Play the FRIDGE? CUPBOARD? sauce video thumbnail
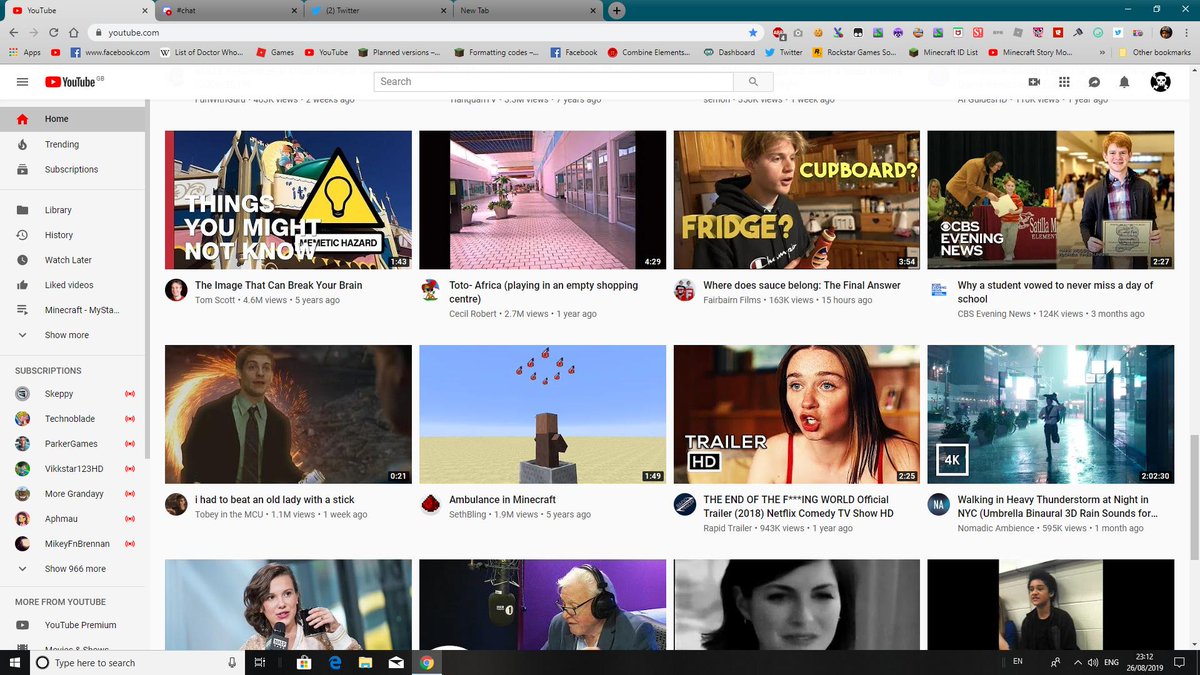The image size is (1200, 675). 797,200
